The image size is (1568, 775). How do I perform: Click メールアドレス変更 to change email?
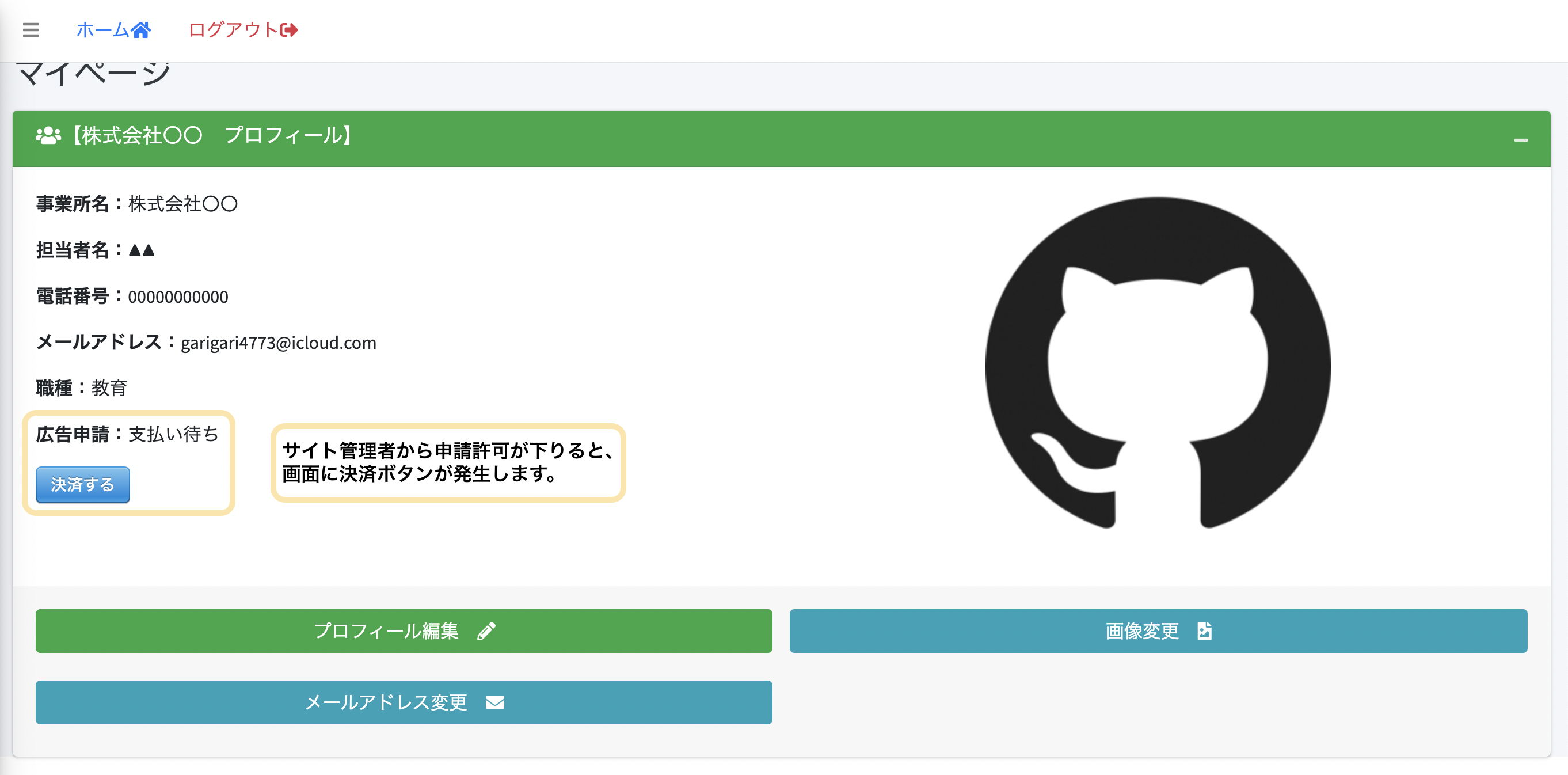[x=404, y=702]
